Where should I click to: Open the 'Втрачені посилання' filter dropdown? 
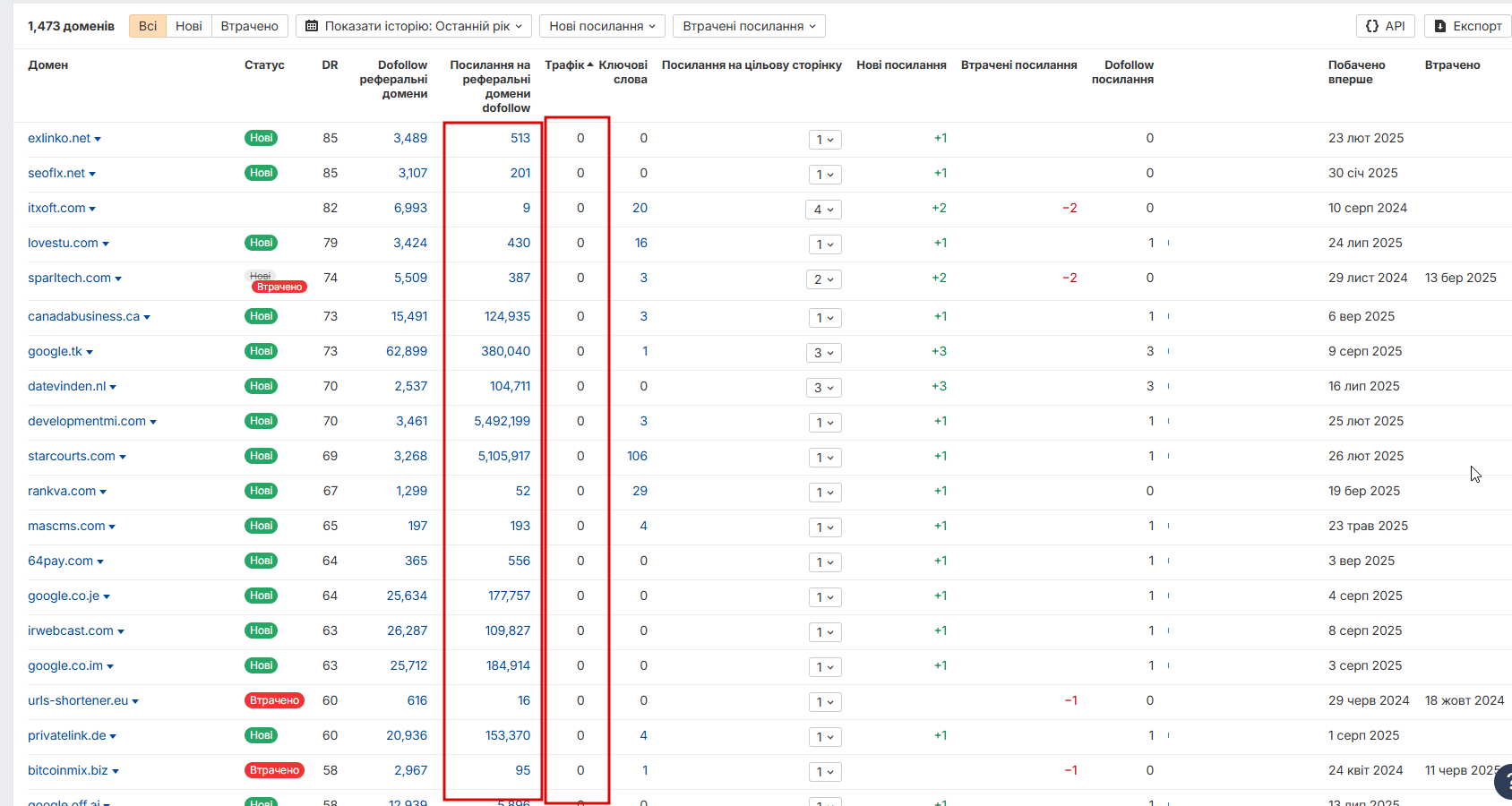749,26
